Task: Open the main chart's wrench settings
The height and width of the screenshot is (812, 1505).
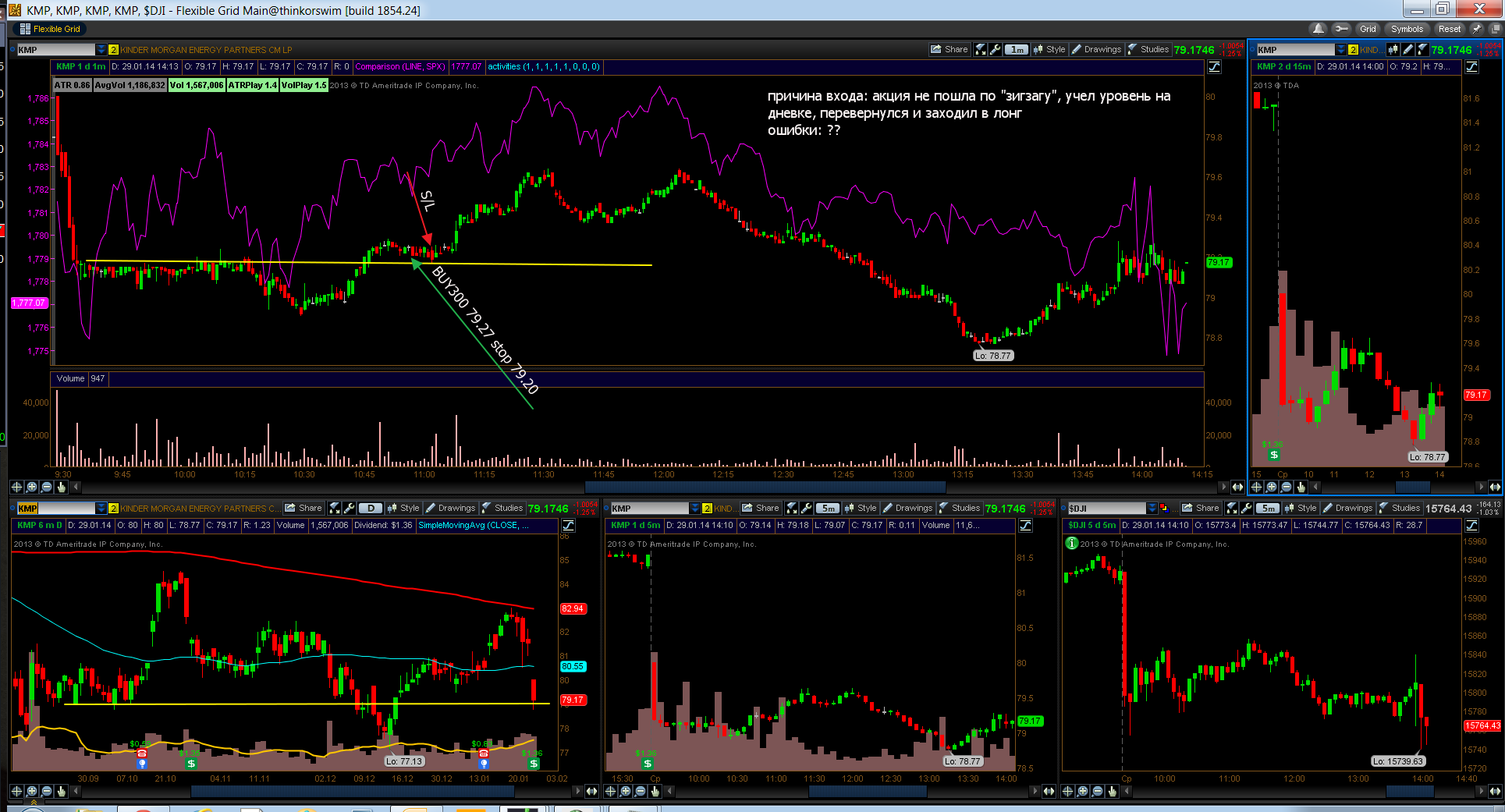Action: [x=995, y=49]
